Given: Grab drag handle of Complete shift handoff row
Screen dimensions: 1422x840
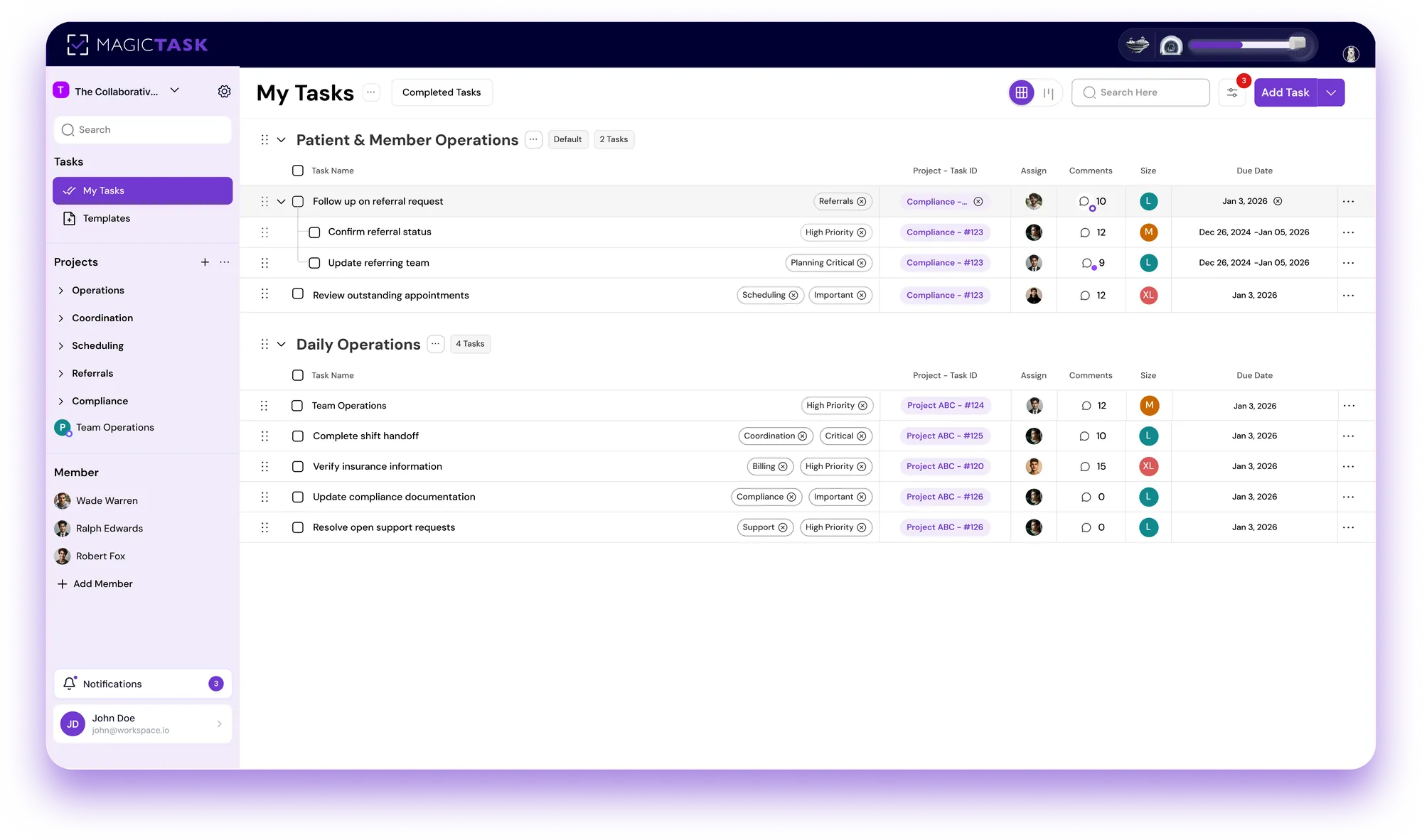Looking at the screenshot, I should (x=264, y=436).
